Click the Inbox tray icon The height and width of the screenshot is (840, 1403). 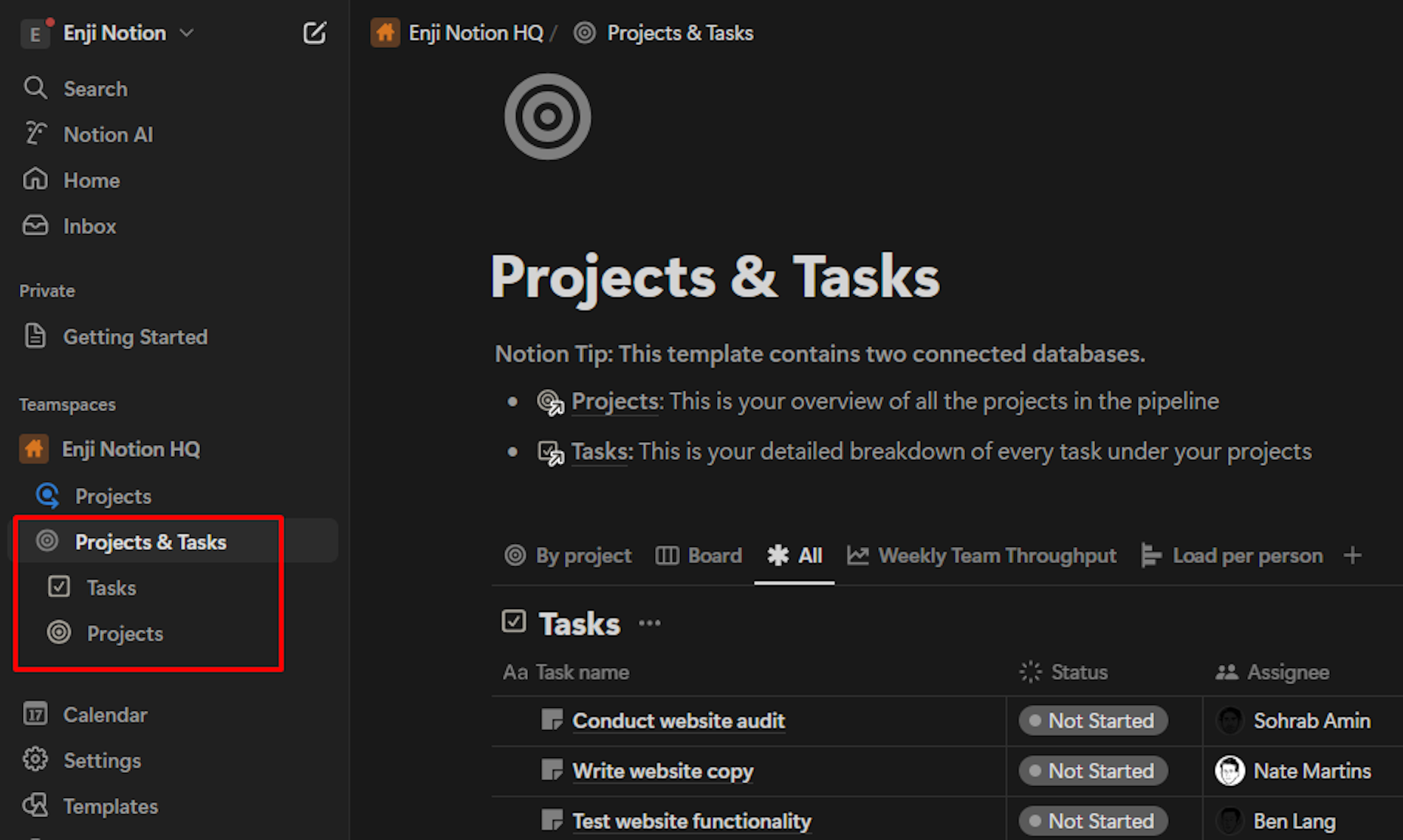(35, 225)
